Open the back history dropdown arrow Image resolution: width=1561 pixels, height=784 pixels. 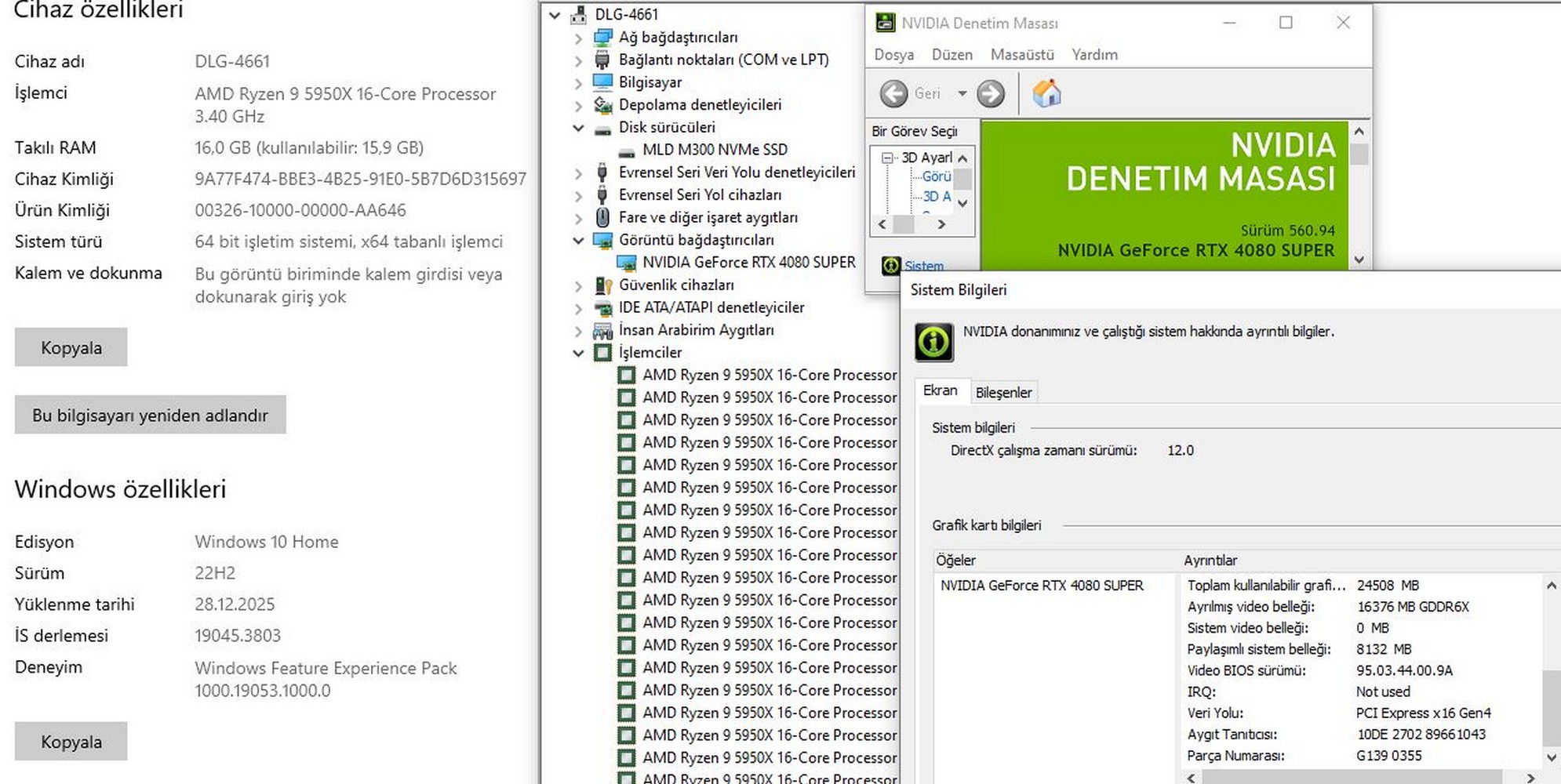click(x=962, y=94)
